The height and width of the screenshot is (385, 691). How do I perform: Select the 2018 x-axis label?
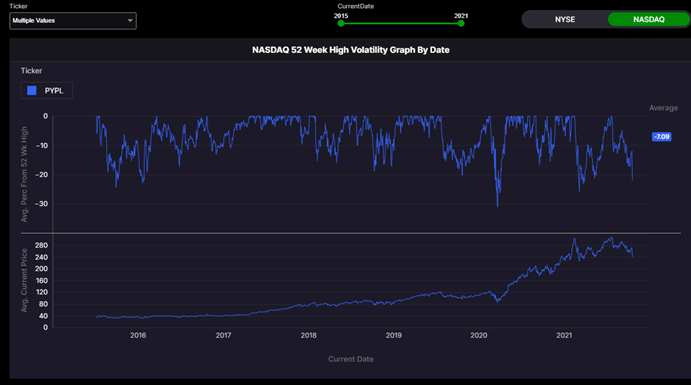coord(308,335)
